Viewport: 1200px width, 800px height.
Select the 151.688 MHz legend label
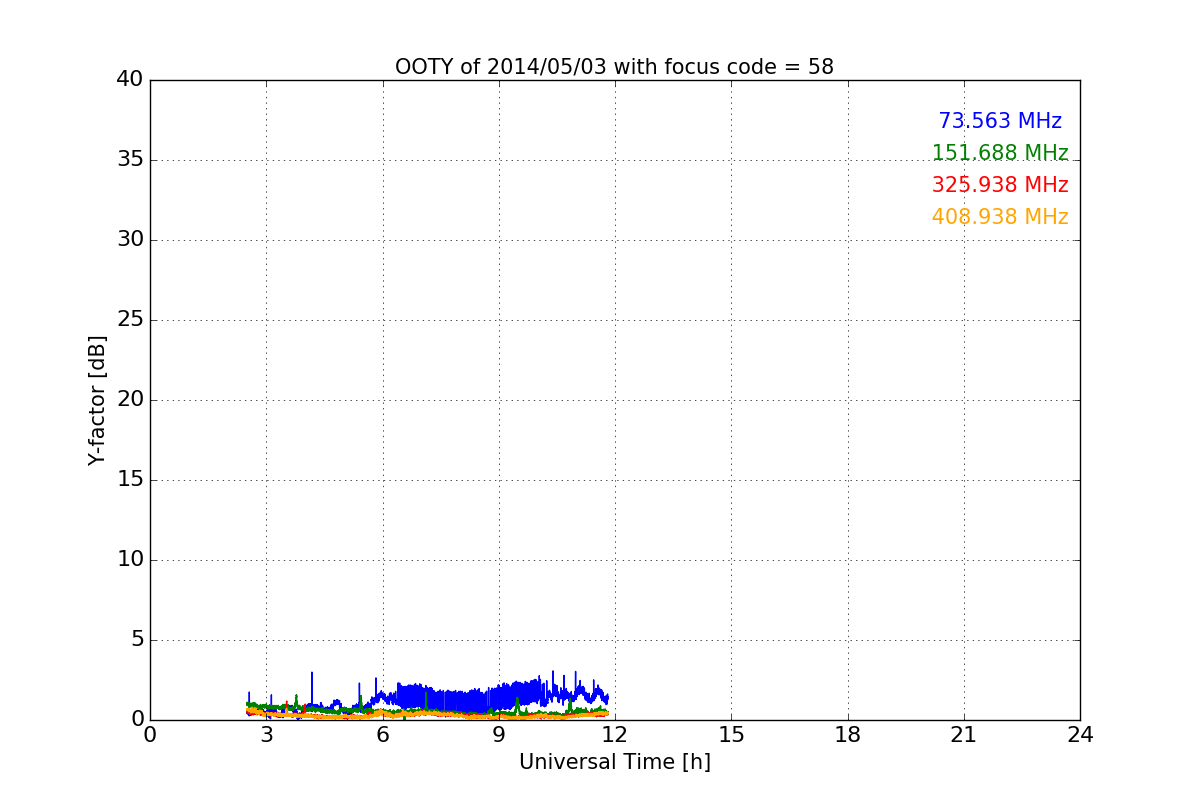[x=1000, y=153]
